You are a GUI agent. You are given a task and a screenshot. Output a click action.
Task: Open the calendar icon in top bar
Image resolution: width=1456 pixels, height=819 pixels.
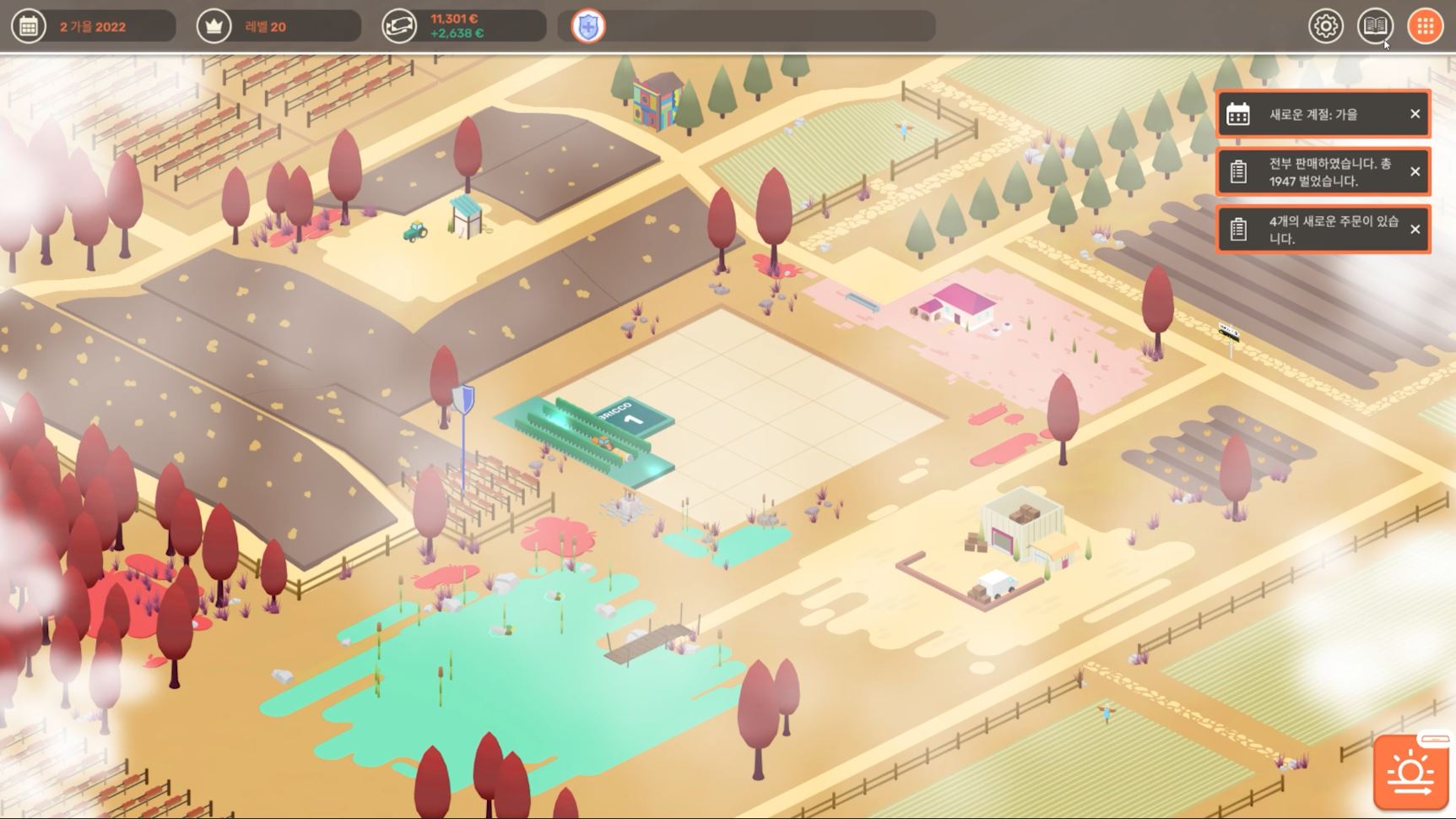pyautogui.click(x=29, y=26)
